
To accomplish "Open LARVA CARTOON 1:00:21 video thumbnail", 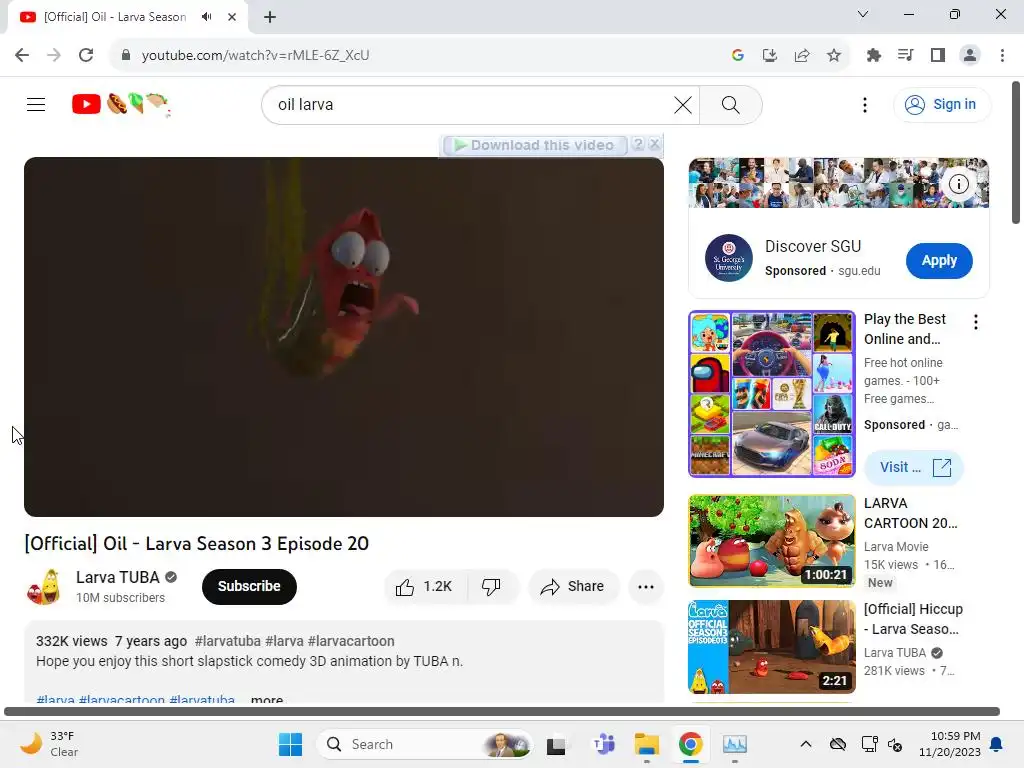I will [x=771, y=541].
